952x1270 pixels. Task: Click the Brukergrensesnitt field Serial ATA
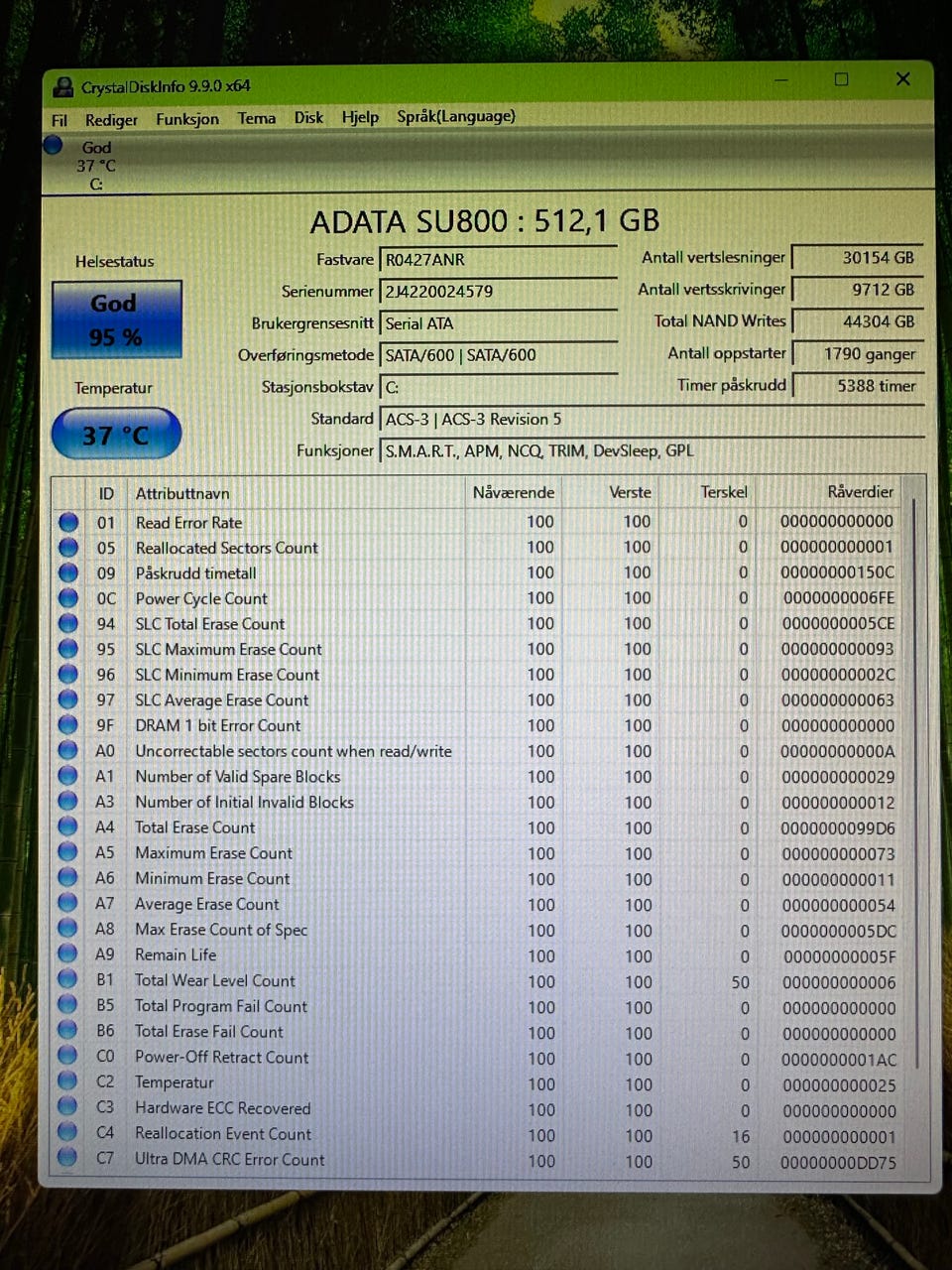click(x=498, y=323)
